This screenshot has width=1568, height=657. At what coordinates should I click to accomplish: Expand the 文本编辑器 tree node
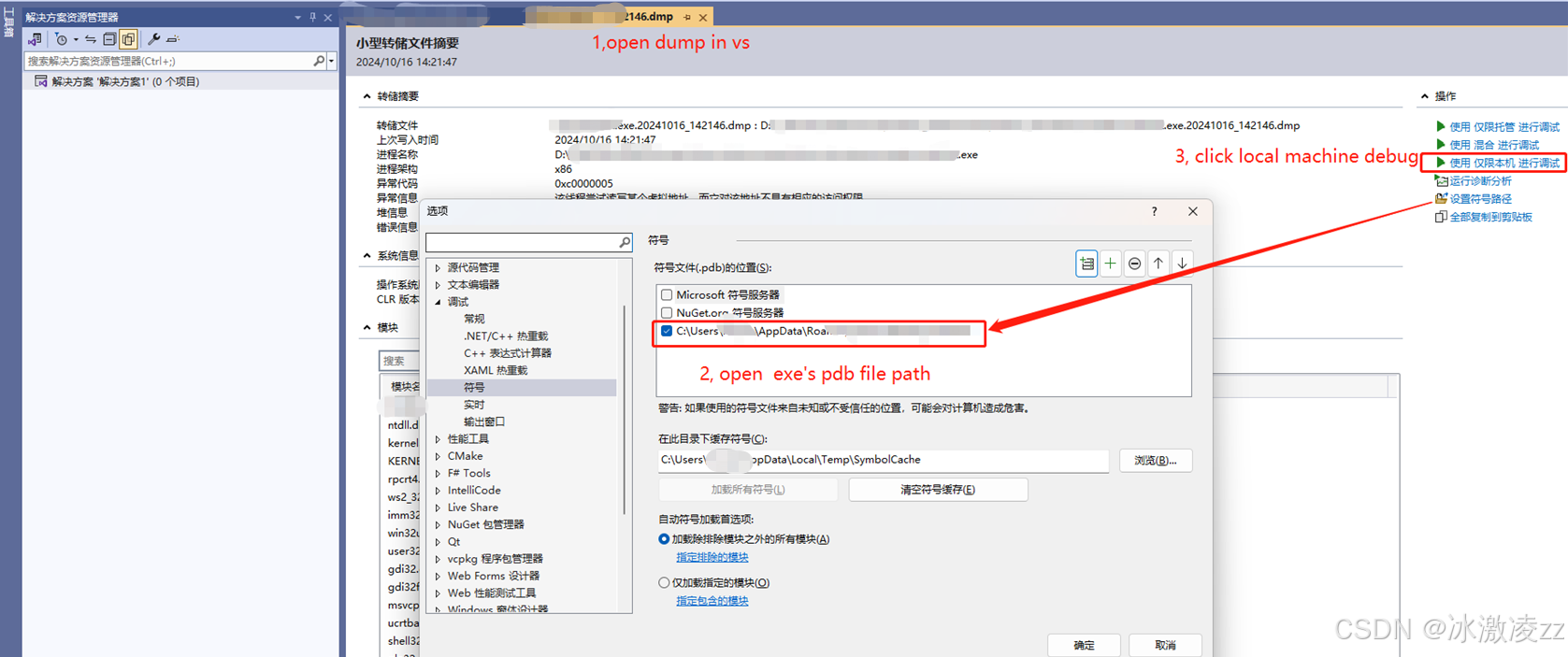[x=438, y=285]
